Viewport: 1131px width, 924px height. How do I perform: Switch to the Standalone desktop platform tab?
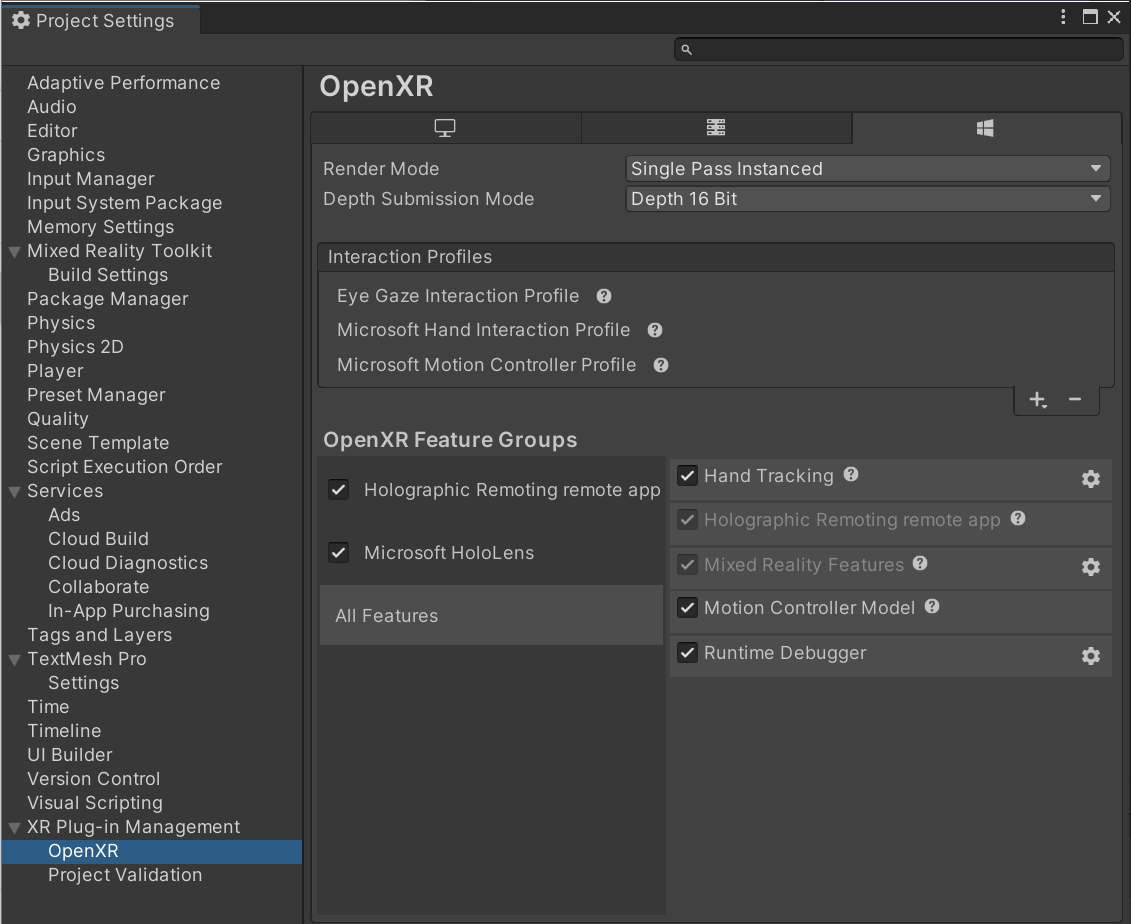click(445, 128)
